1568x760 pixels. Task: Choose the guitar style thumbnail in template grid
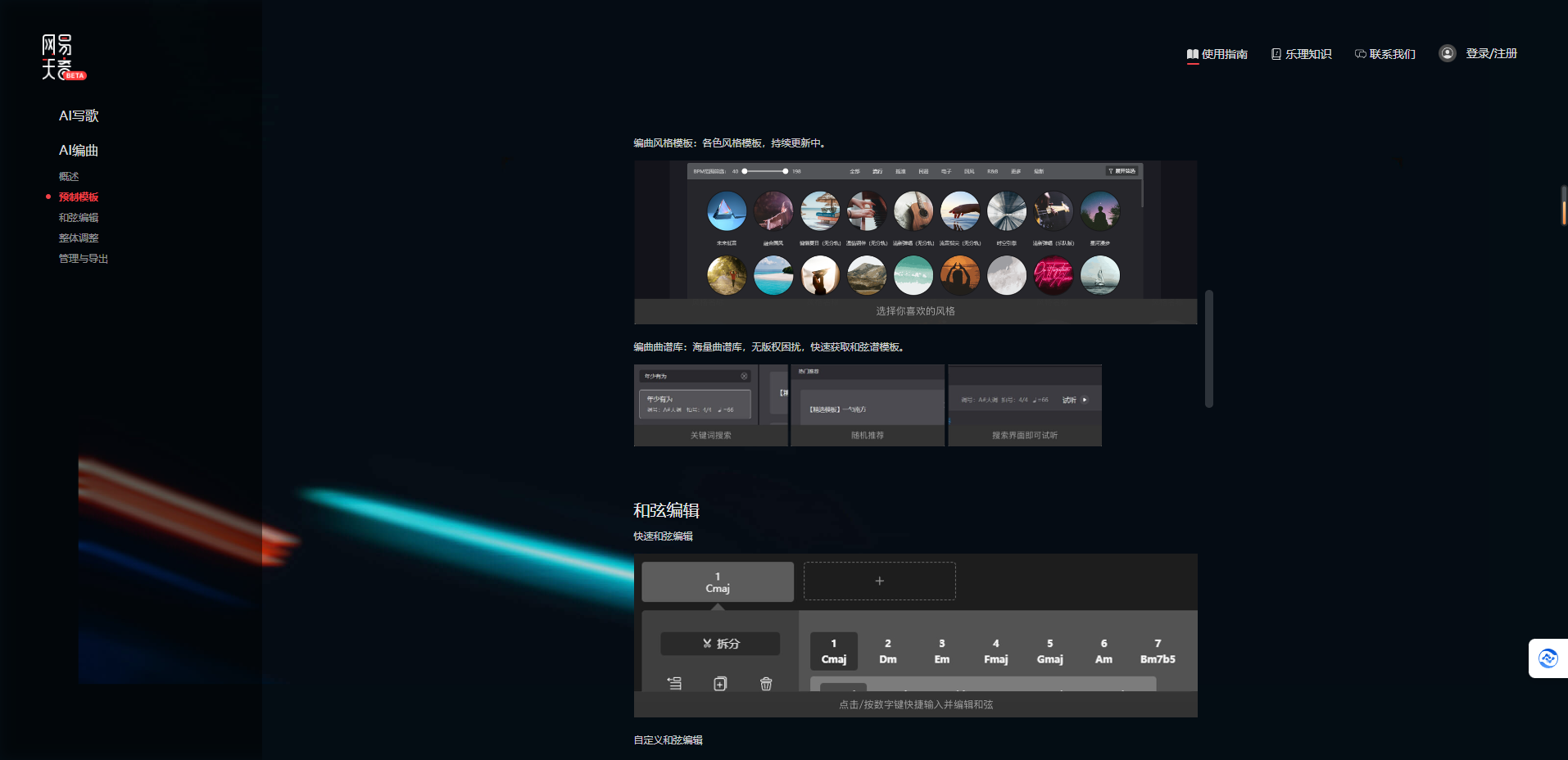913,211
